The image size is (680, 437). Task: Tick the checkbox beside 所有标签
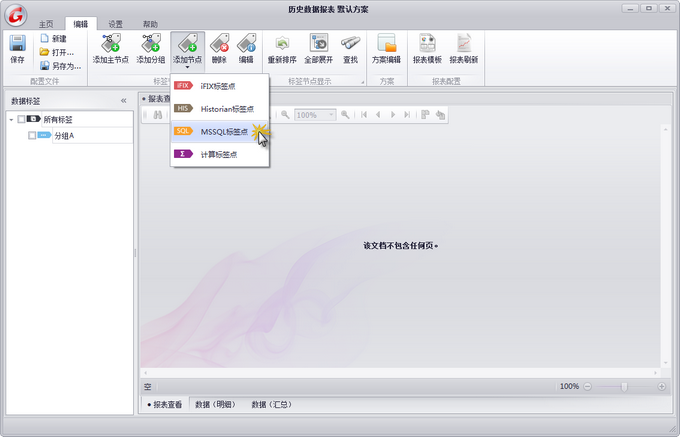coord(21,119)
